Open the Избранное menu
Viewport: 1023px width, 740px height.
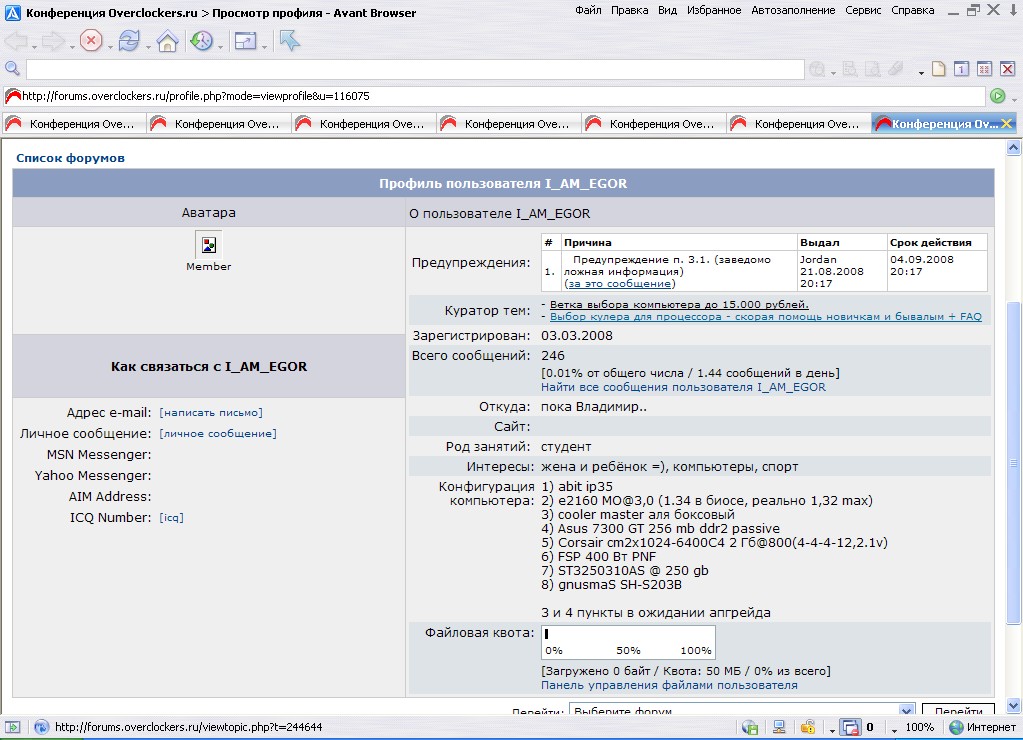pyautogui.click(x=714, y=10)
